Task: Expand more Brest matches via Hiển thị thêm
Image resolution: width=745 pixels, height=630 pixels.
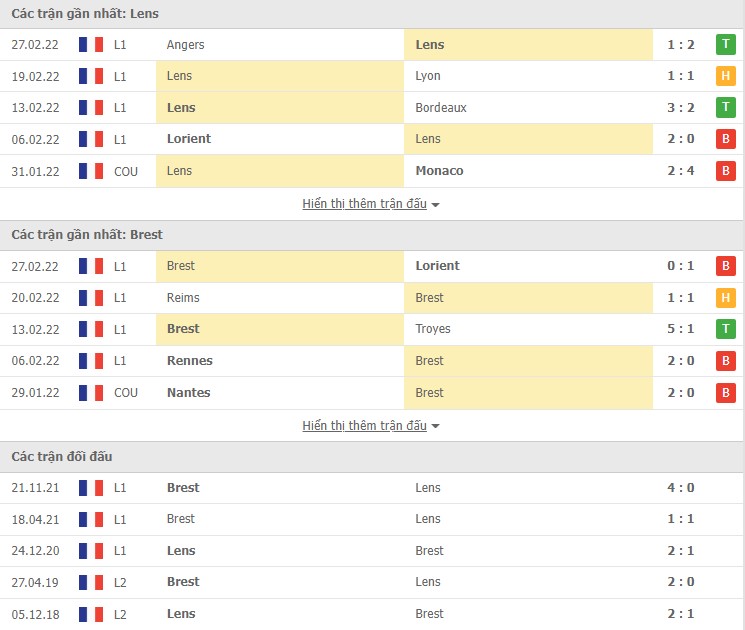Action: pos(364,426)
